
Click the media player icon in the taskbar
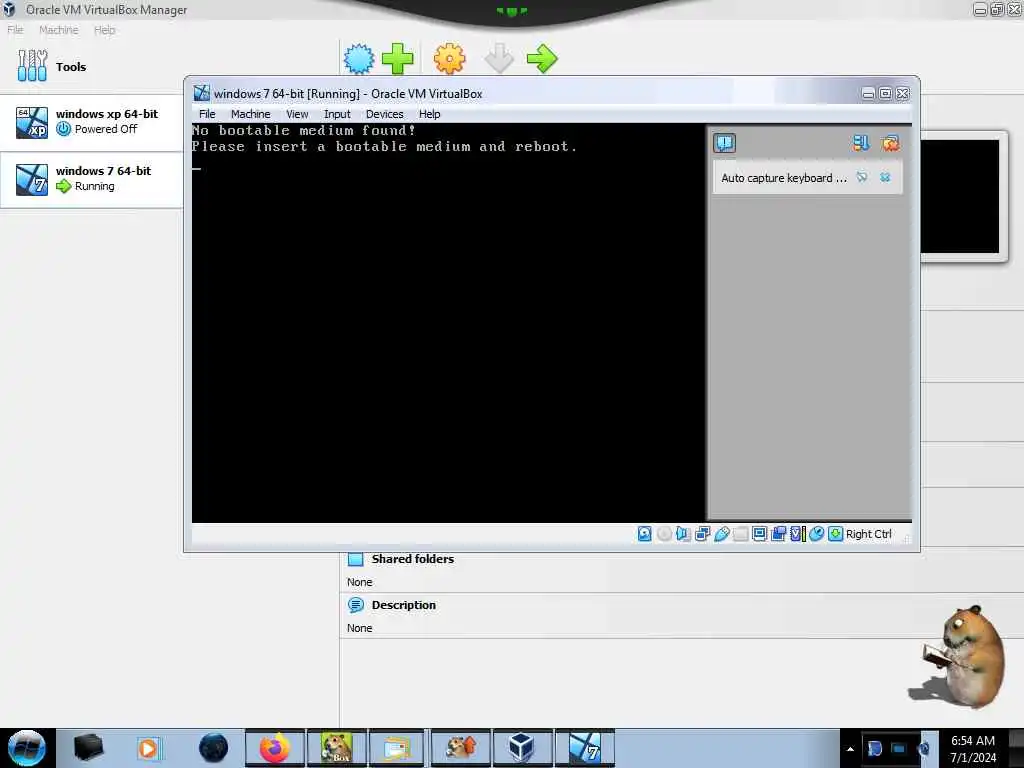click(148, 748)
